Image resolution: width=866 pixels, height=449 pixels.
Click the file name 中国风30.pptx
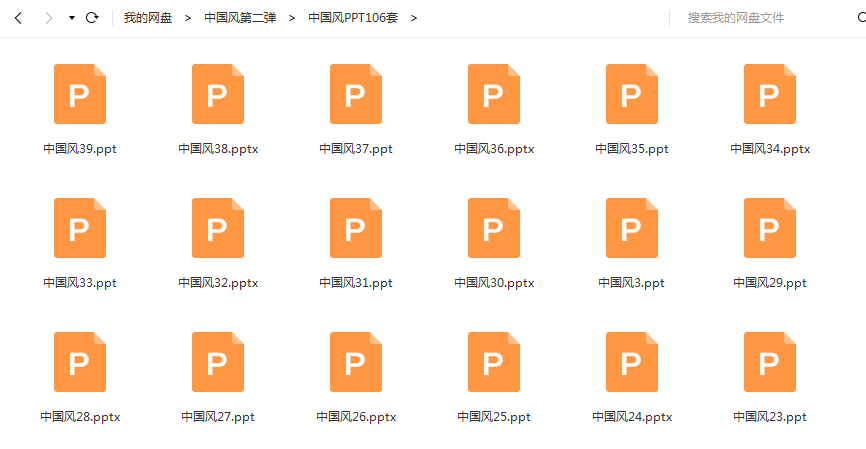[494, 283]
